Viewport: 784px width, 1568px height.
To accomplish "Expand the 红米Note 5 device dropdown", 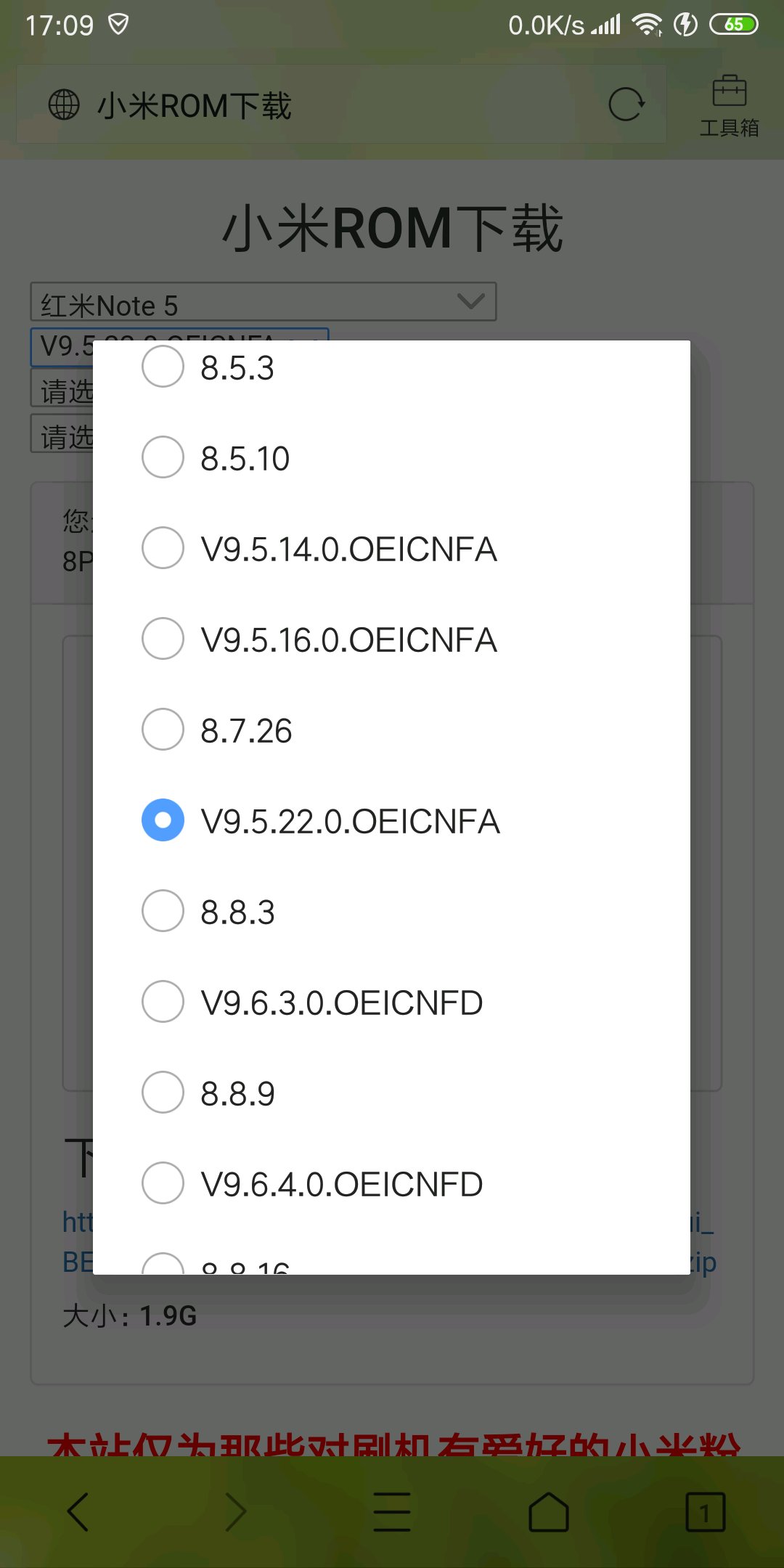I will pyautogui.click(x=264, y=302).
